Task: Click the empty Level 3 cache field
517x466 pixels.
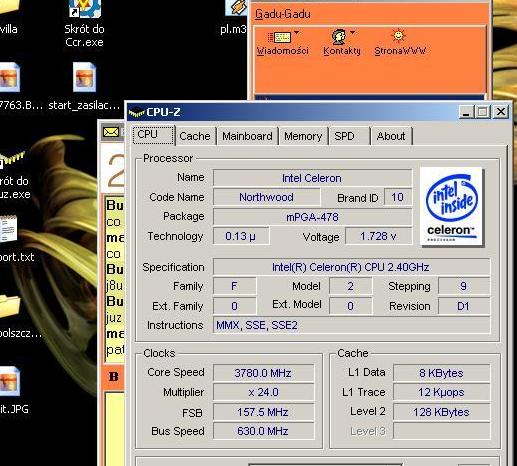Action: click(x=442, y=431)
